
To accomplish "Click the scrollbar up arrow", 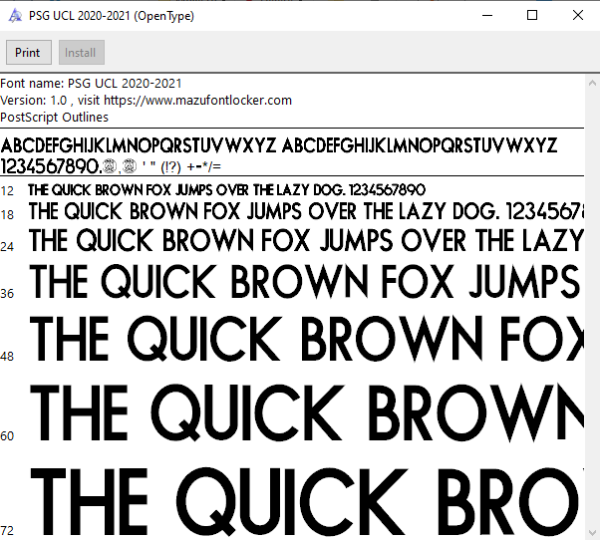I will pos(592,83).
